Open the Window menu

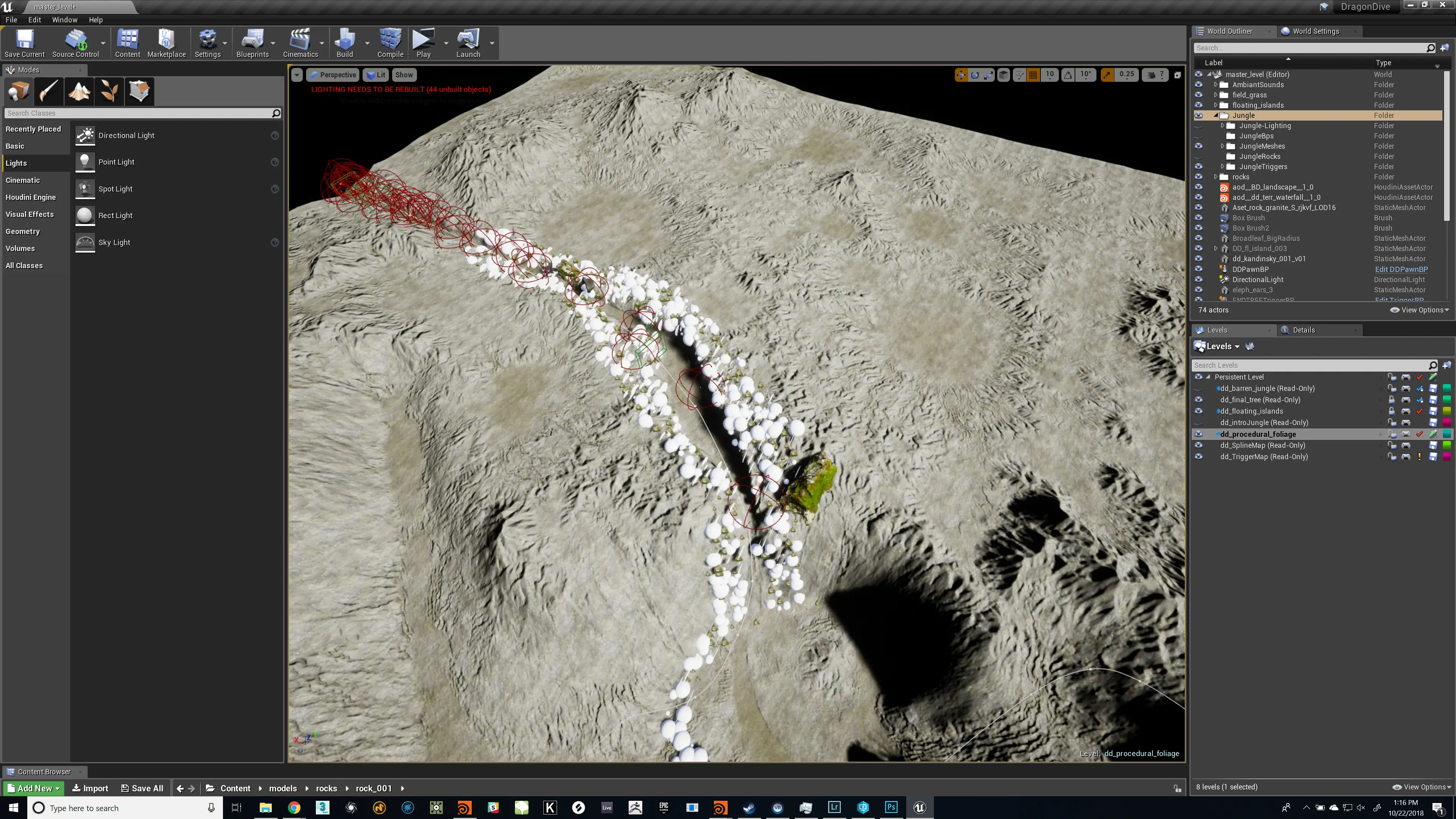(64, 20)
